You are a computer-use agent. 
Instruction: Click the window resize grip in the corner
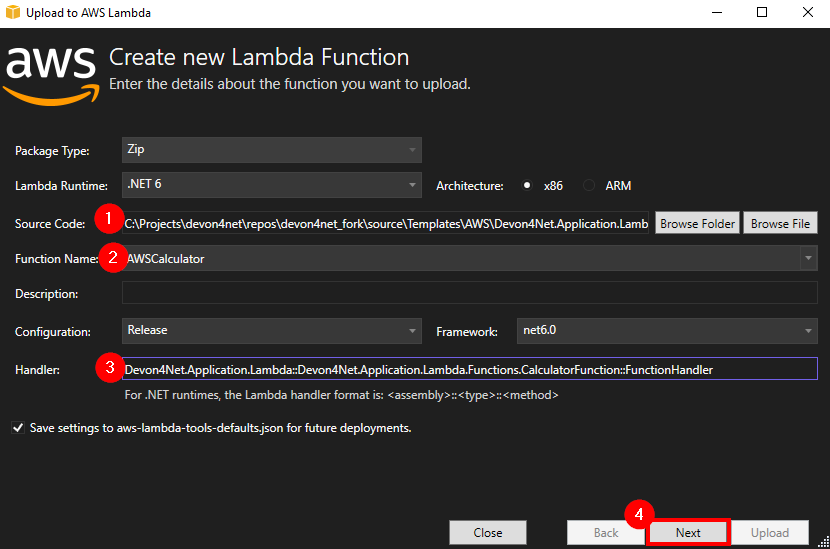pyautogui.click(x=824, y=543)
